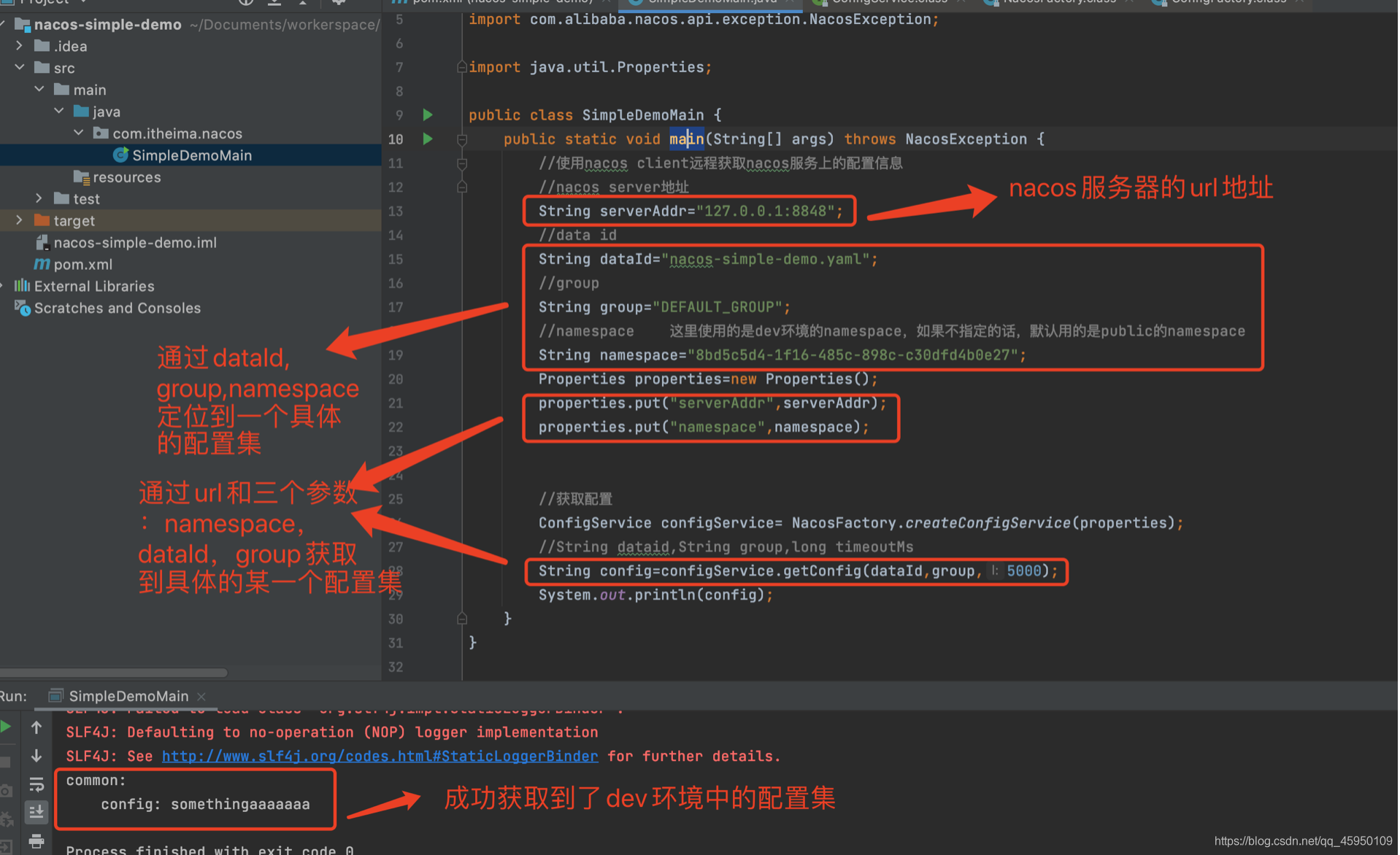Click import java.util.Properties line
The width and height of the screenshot is (1400, 855).
(590, 67)
